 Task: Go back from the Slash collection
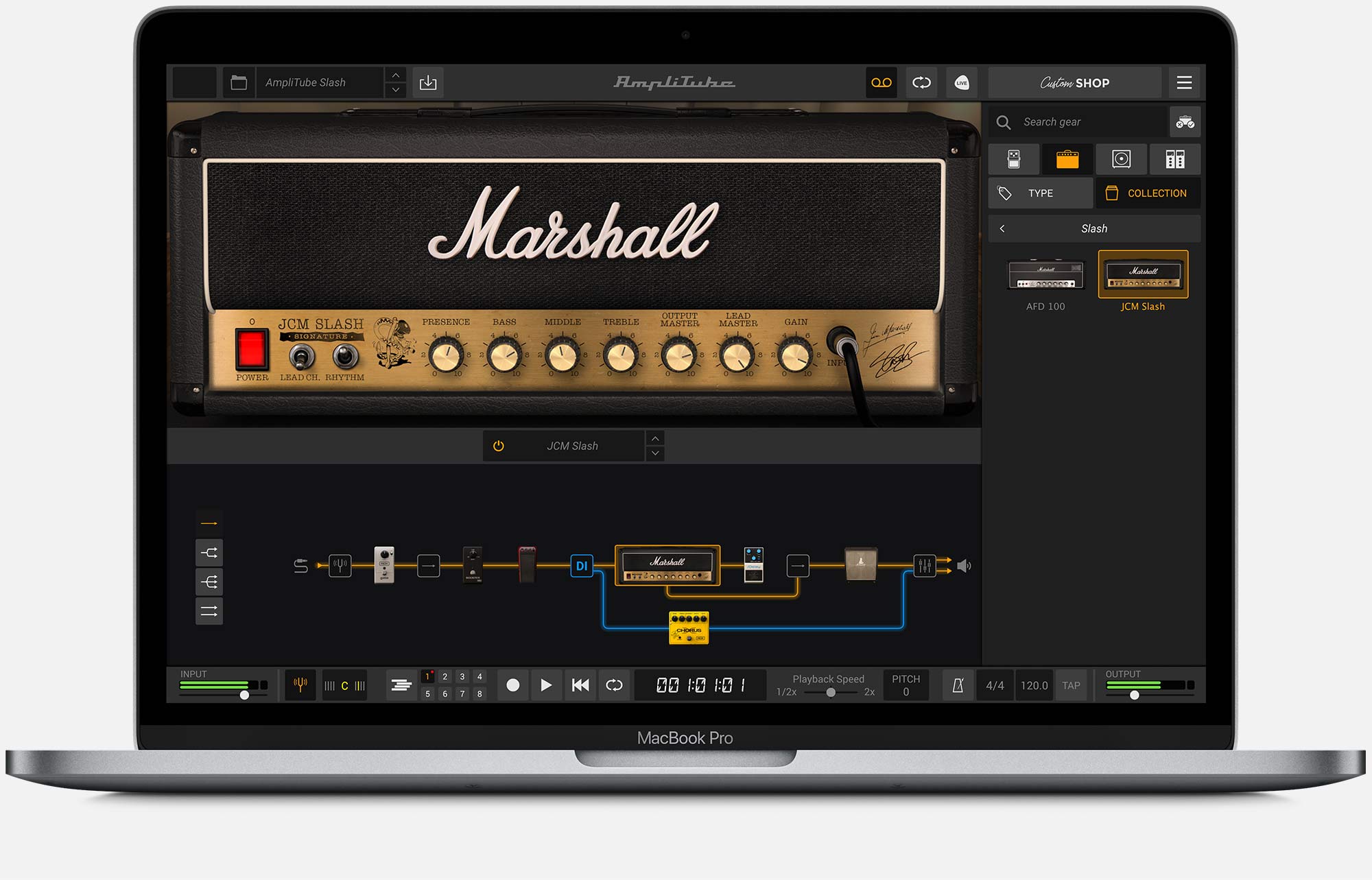point(1002,228)
